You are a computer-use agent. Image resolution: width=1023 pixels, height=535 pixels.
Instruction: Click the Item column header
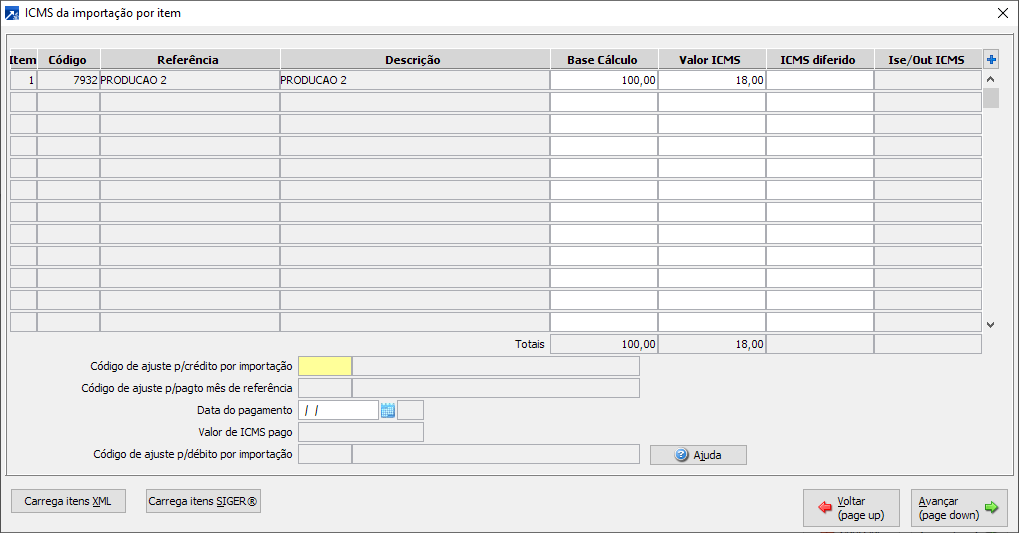pyautogui.click(x=23, y=59)
